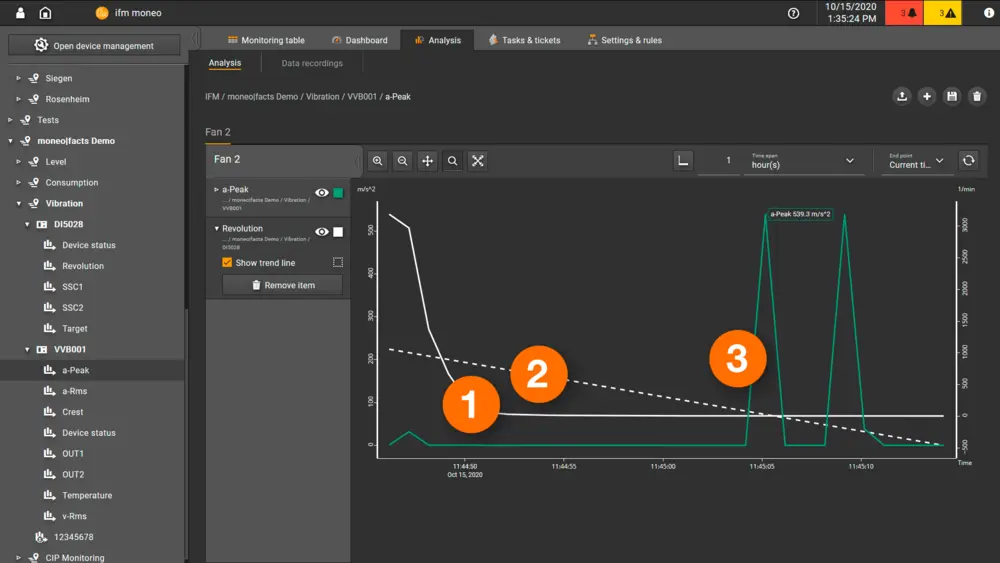This screenshot has width=1000, height=563.
Task: Collapse the moneo|facts Demo node
Action: pyautogui.click(x=10, y=141)
